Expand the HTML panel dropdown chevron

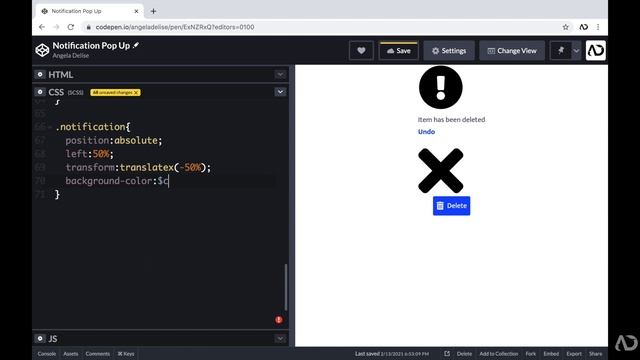[280, 74]
